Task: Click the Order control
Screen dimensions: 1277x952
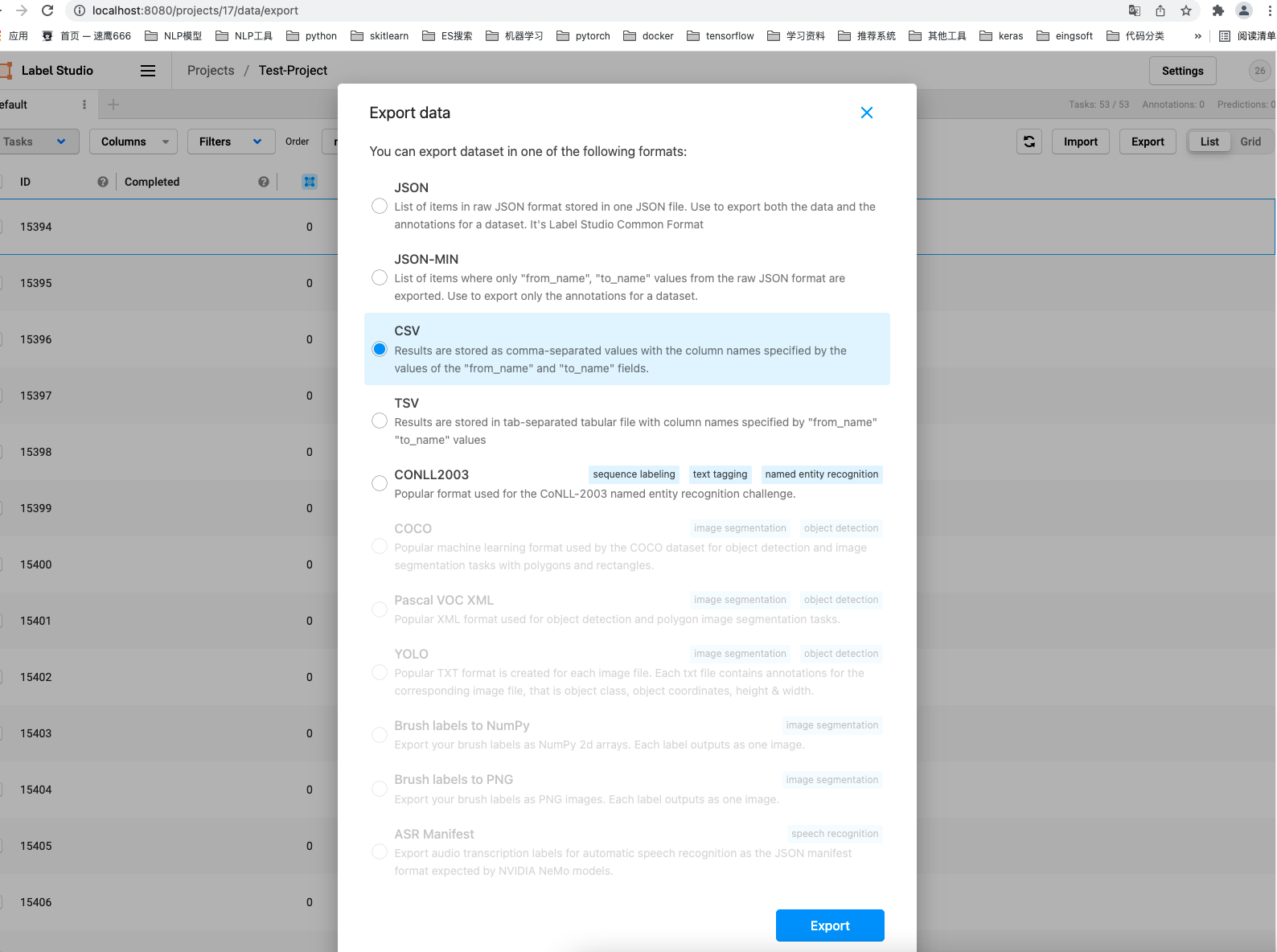Action: 298,142
